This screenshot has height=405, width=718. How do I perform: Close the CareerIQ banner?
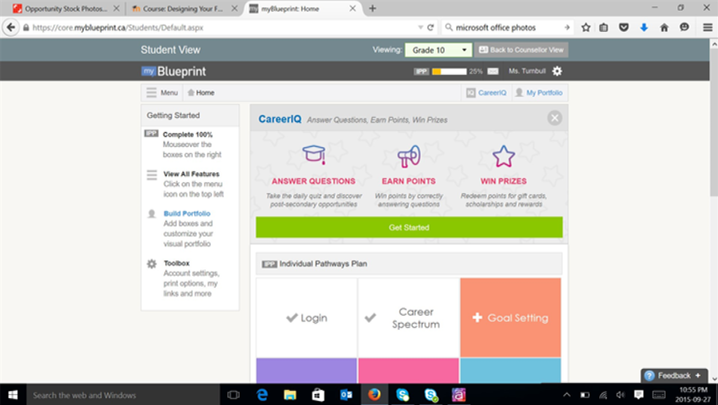tap(555, 118)
